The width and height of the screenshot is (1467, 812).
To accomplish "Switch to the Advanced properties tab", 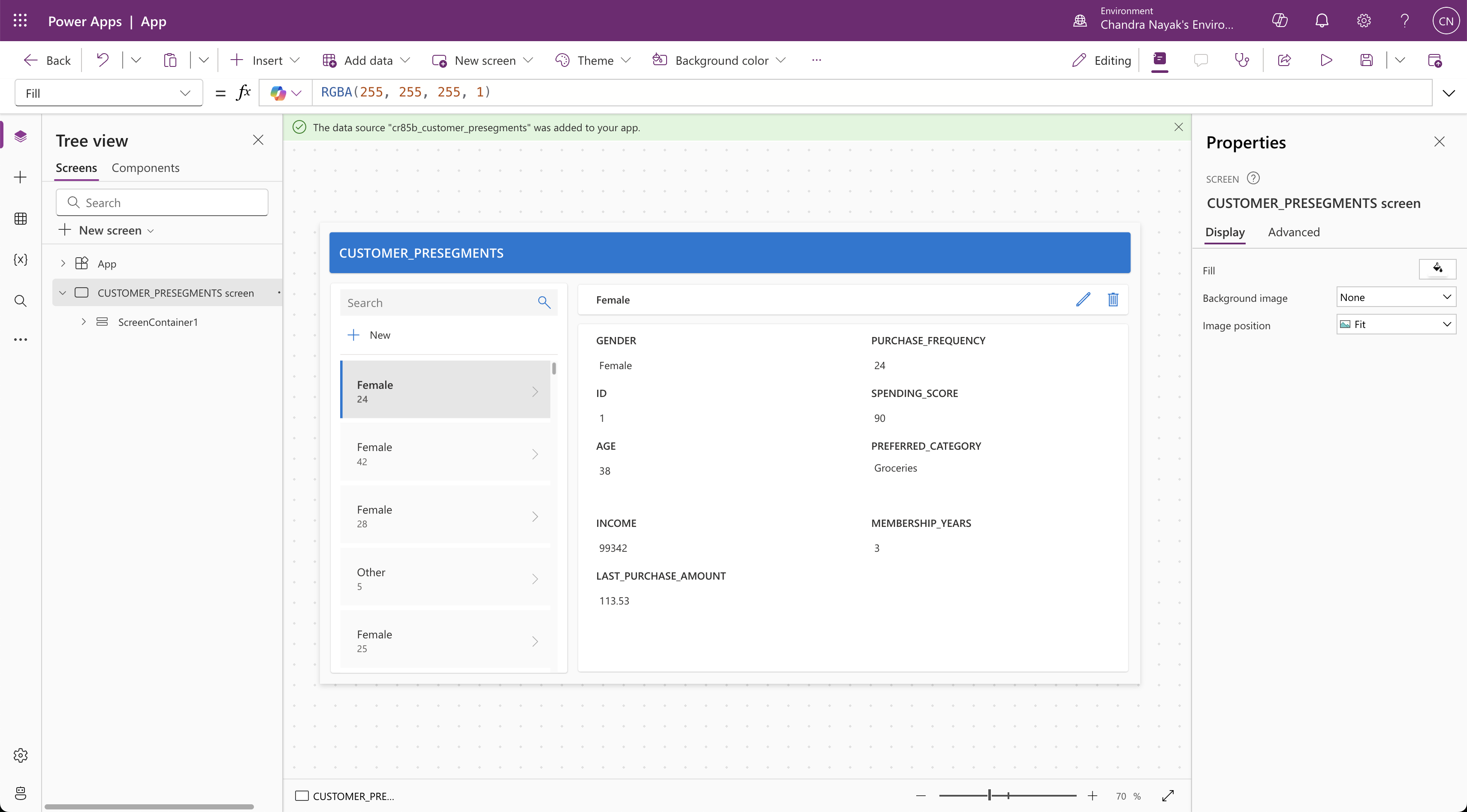I will [x=1293, y=232].
